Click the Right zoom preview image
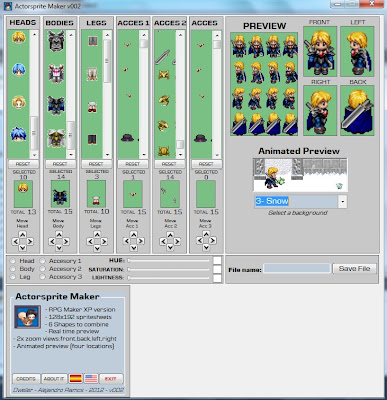The width and height of the screenshot is (387, 400). click(320, 110)
